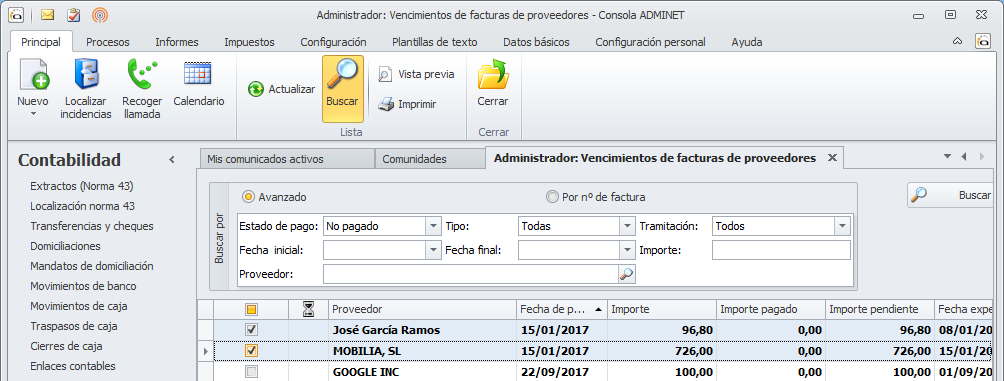Close the Vencimientos de facturas tab
1004x381 pixels.
(x=832, y=158)
